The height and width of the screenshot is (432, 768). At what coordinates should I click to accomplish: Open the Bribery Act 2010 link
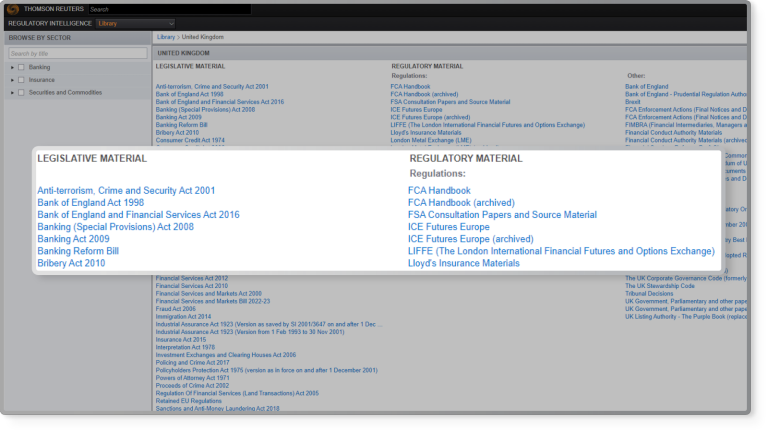point(71,263)
